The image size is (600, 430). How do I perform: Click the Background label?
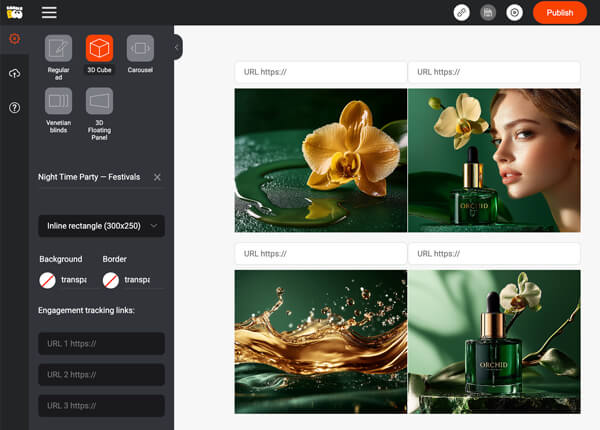60,259
